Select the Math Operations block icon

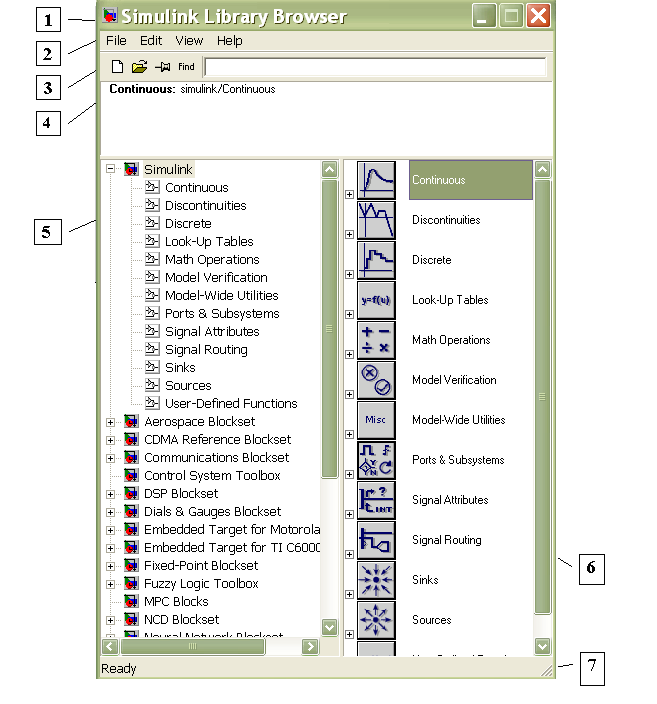pos(376,340)
